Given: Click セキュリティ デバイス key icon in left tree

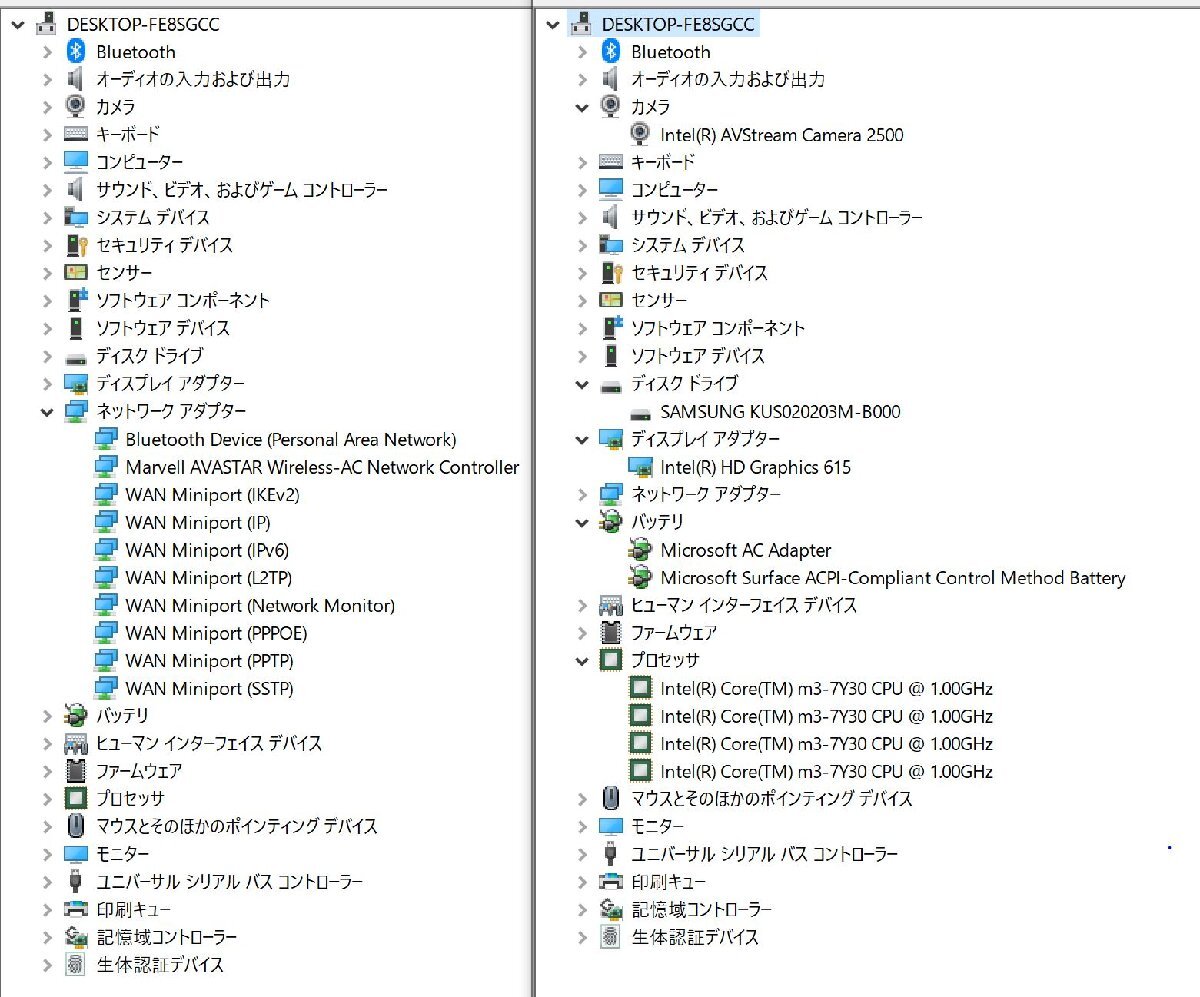Looking at the screenshot, I should tap(76, 245).
